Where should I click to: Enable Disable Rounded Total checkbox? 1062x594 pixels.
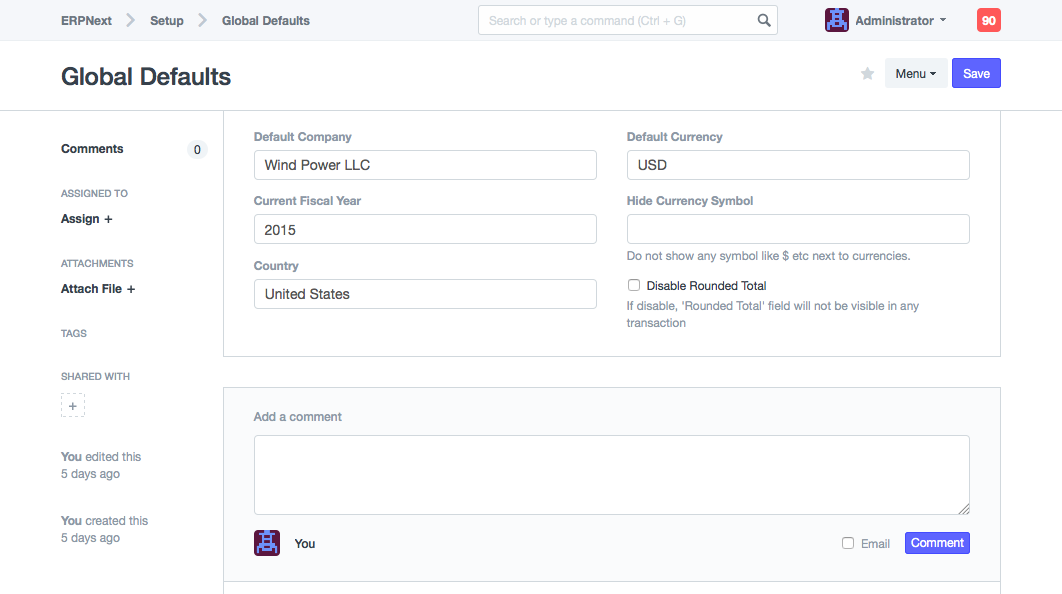tap(634, 286)
